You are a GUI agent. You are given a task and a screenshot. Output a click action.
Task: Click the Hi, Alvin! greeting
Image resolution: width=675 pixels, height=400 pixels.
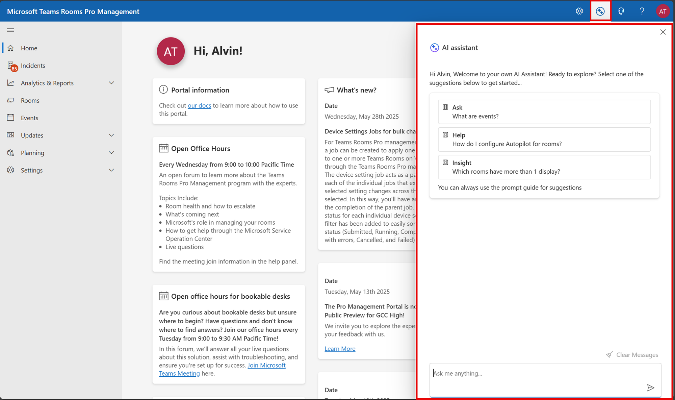click(218, 51)
